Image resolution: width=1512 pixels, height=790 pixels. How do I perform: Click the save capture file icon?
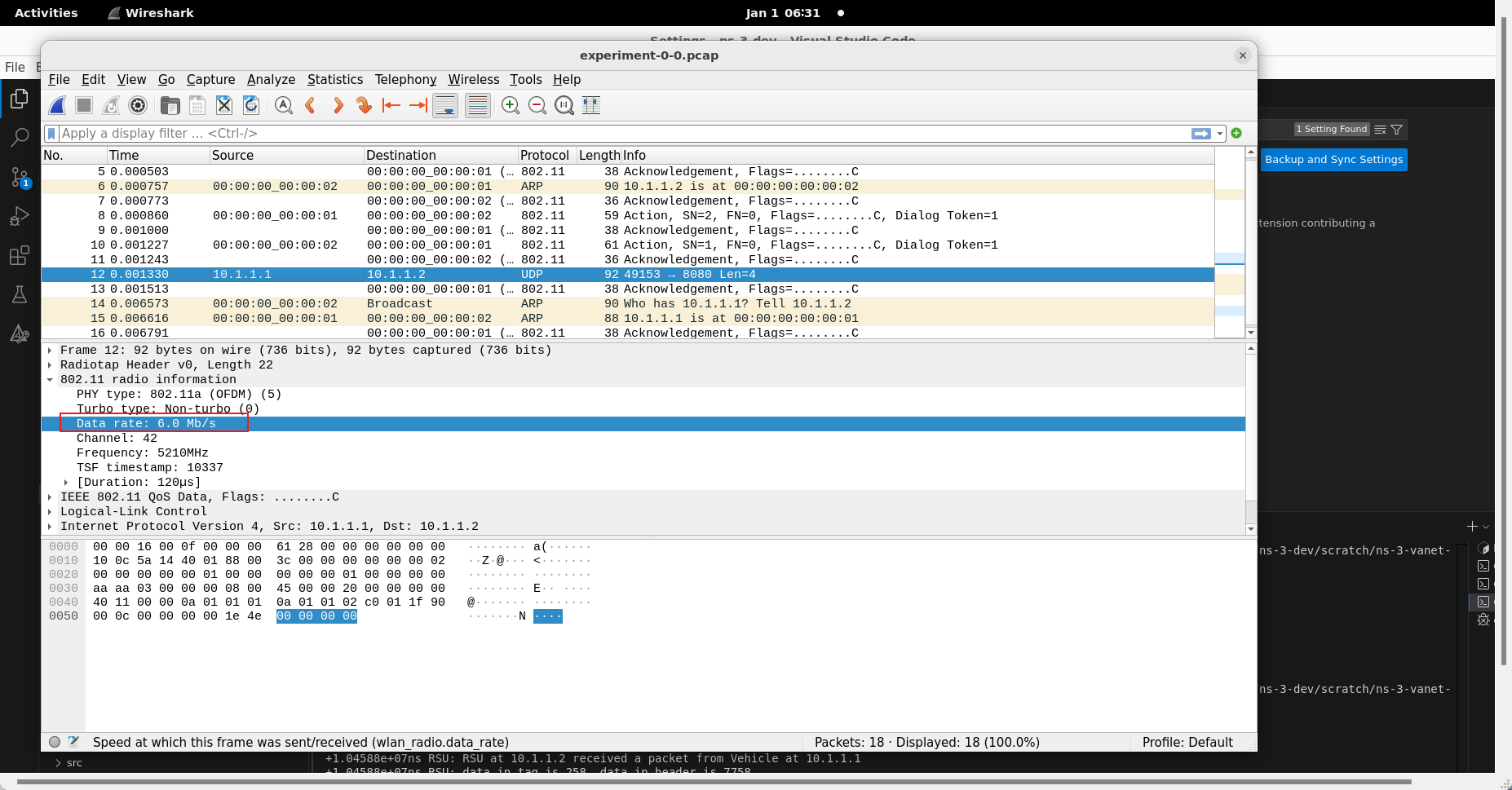(197, 105)
